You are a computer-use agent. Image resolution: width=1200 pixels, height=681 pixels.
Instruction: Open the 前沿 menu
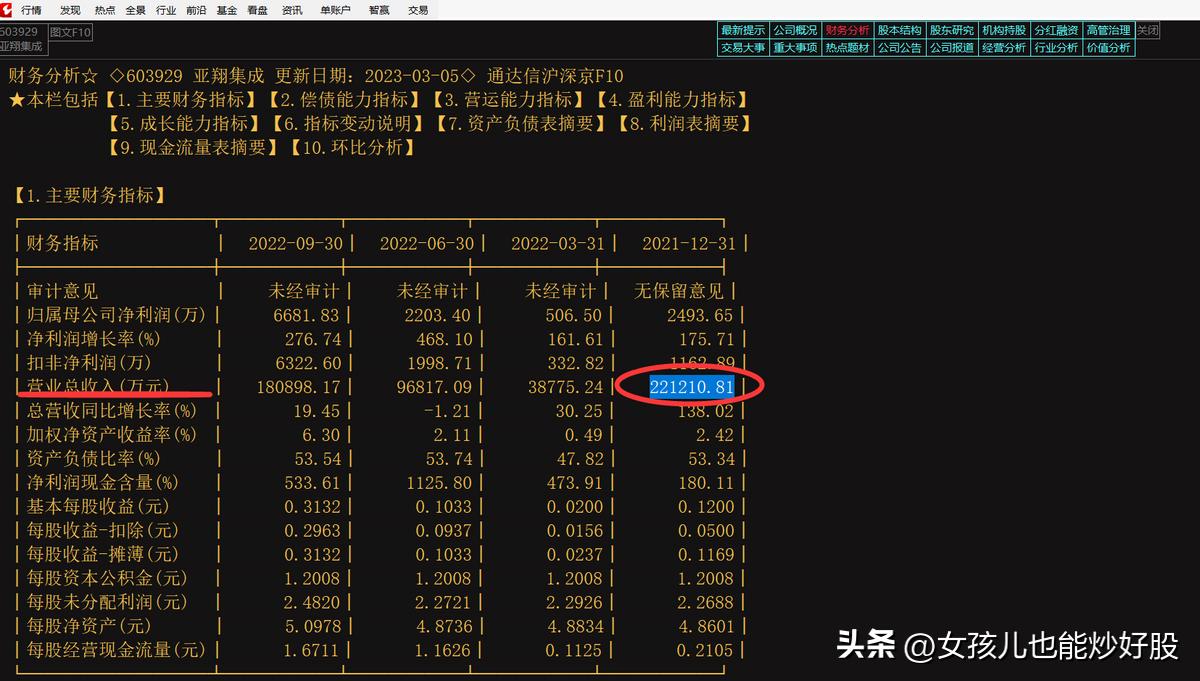196,10
